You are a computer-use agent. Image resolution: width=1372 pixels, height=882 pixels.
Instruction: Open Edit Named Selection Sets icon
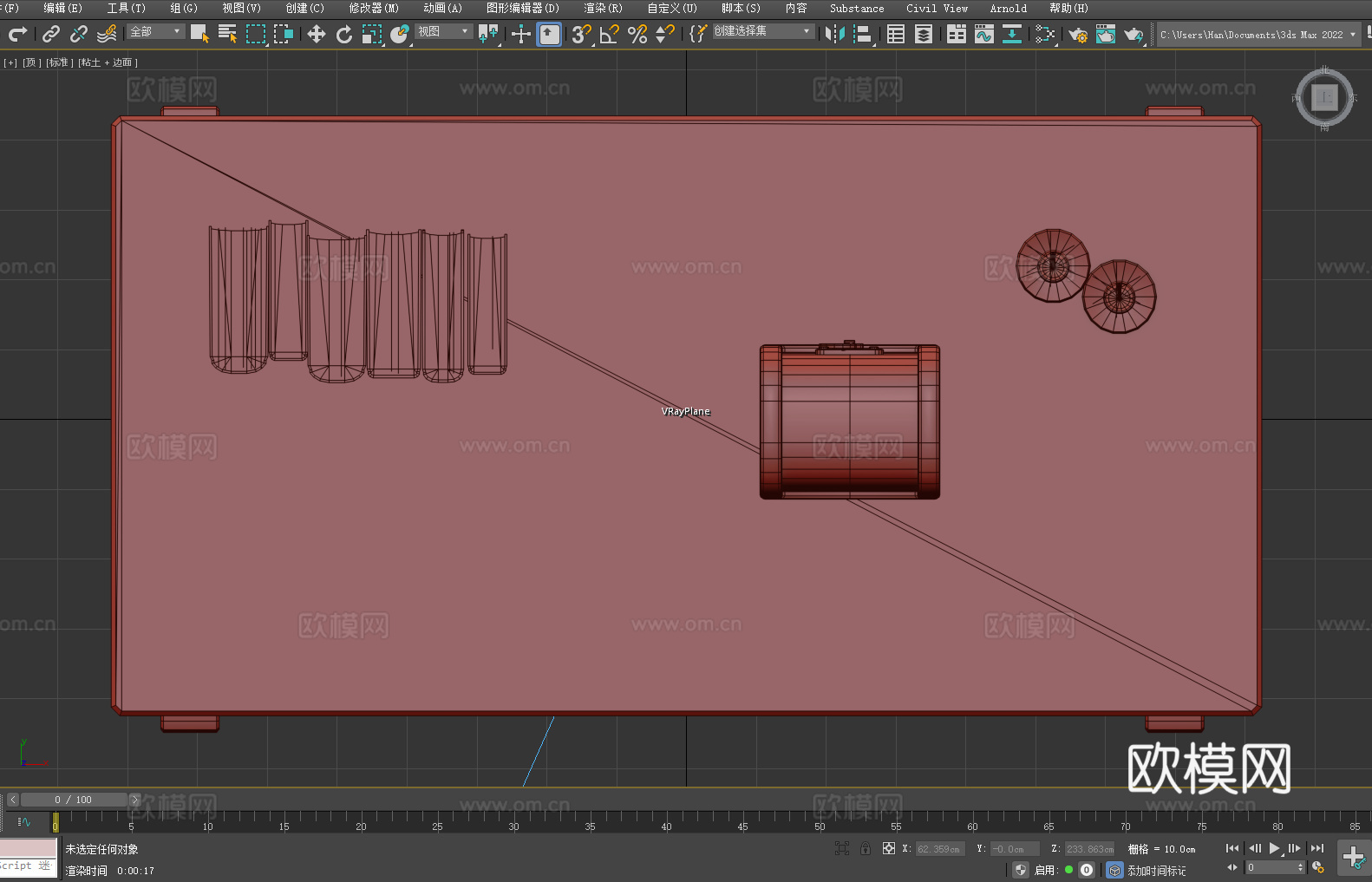click(698, 34)
